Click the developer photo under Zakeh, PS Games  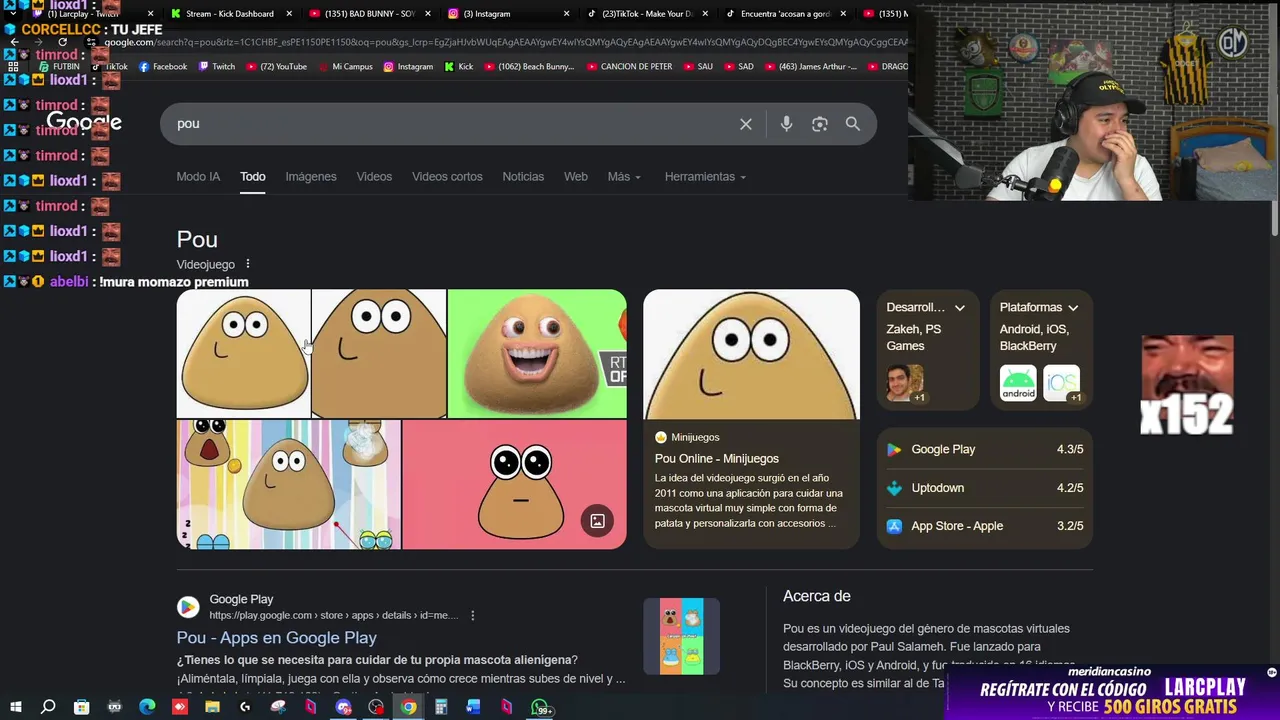tap(905, 383)
